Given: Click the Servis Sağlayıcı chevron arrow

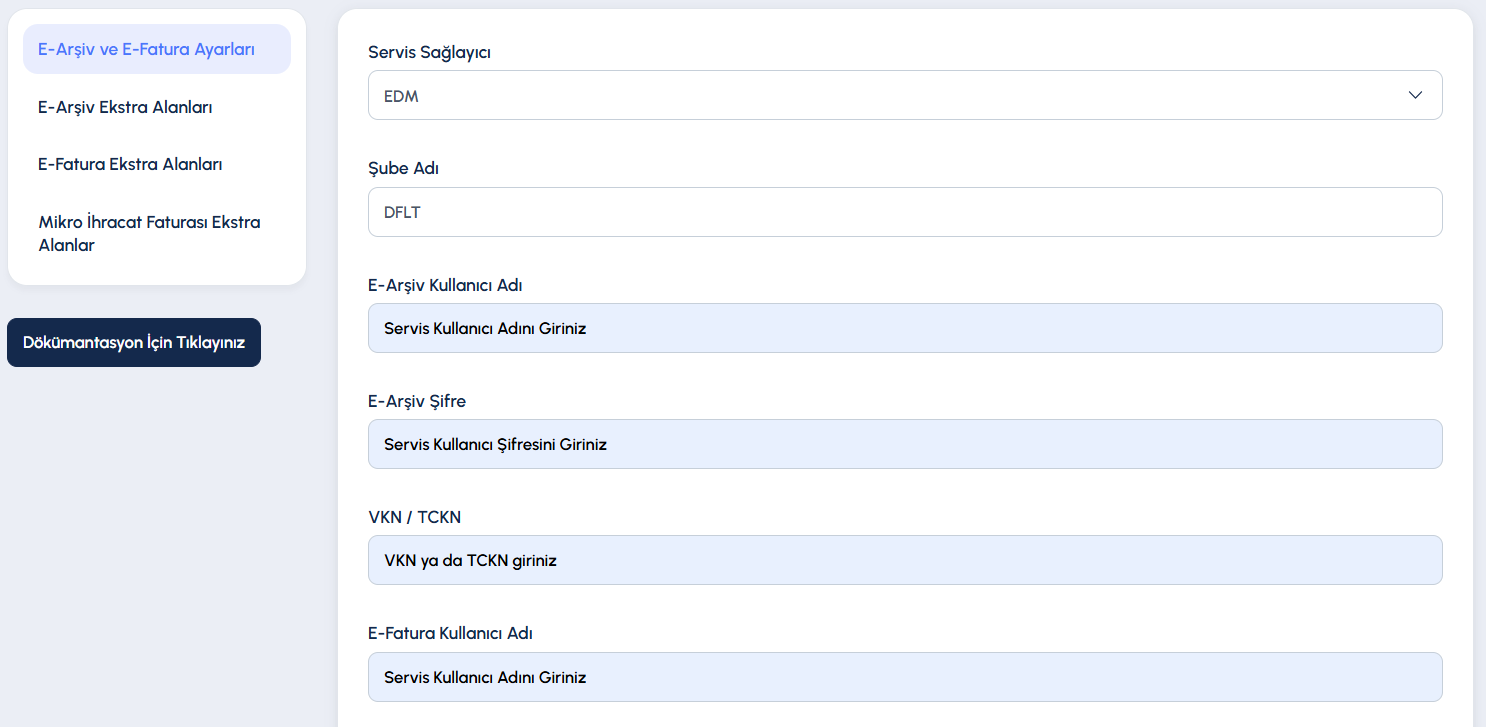Looking at the screenshot, I should [x=1415, y=95].
